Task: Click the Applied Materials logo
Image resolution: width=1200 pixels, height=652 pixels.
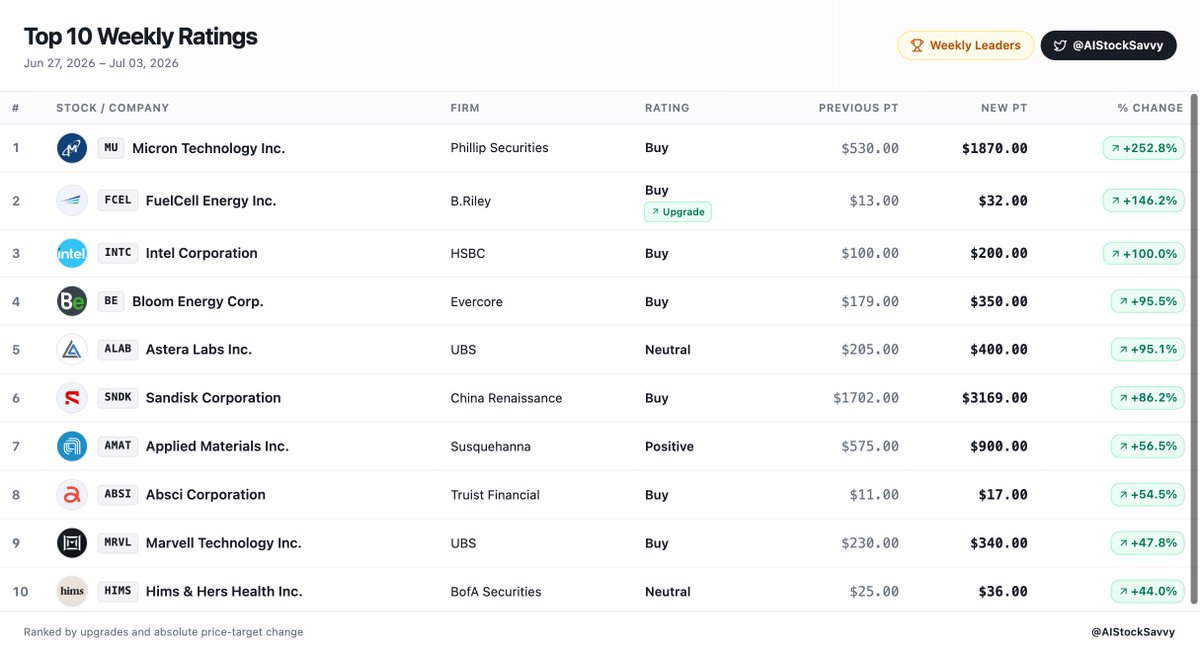Action: coord(72,446)
